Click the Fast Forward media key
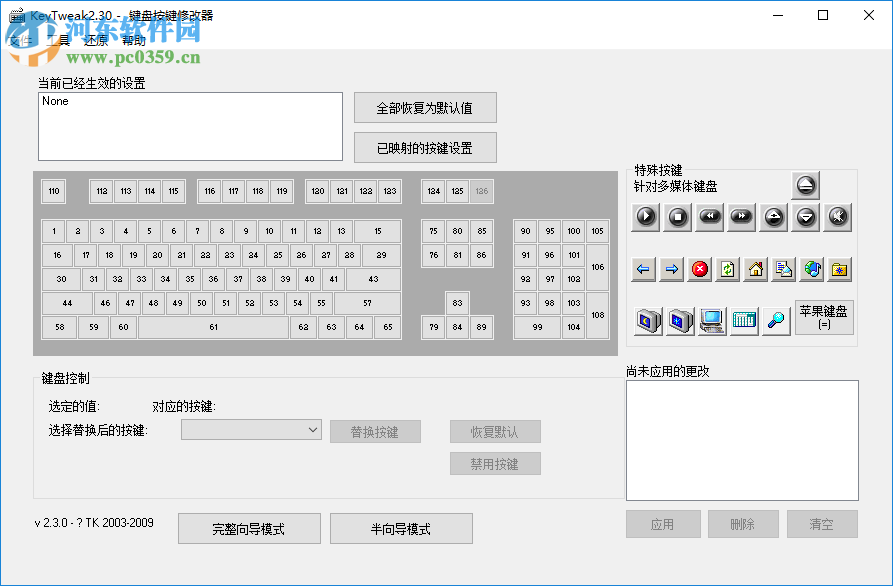This screenshot has width=893, height=586. click(x=741, y=217)
